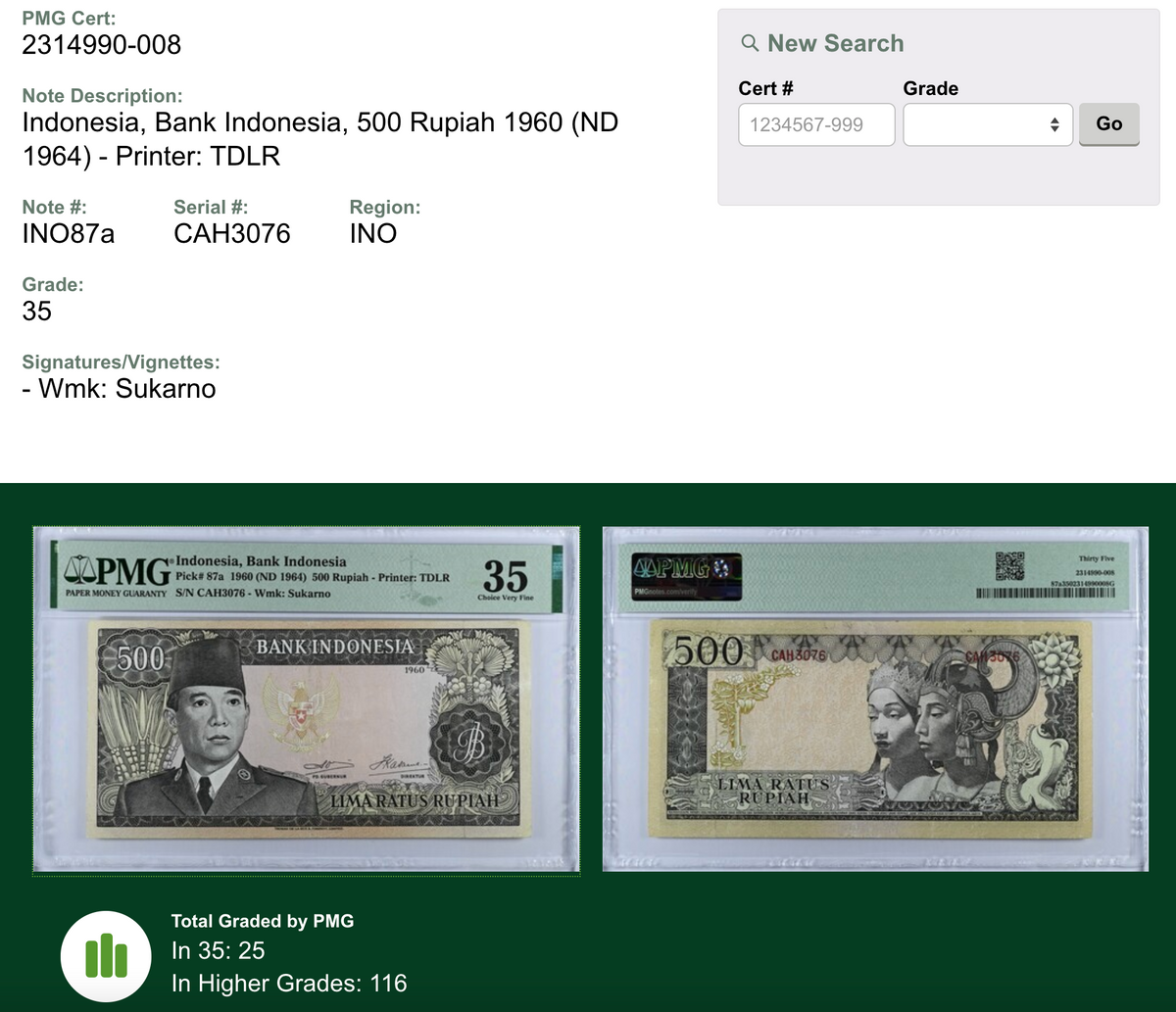Click the Signatures/Vignettes label
This screenshot has height=1012, width=1176.
(121, 362)
